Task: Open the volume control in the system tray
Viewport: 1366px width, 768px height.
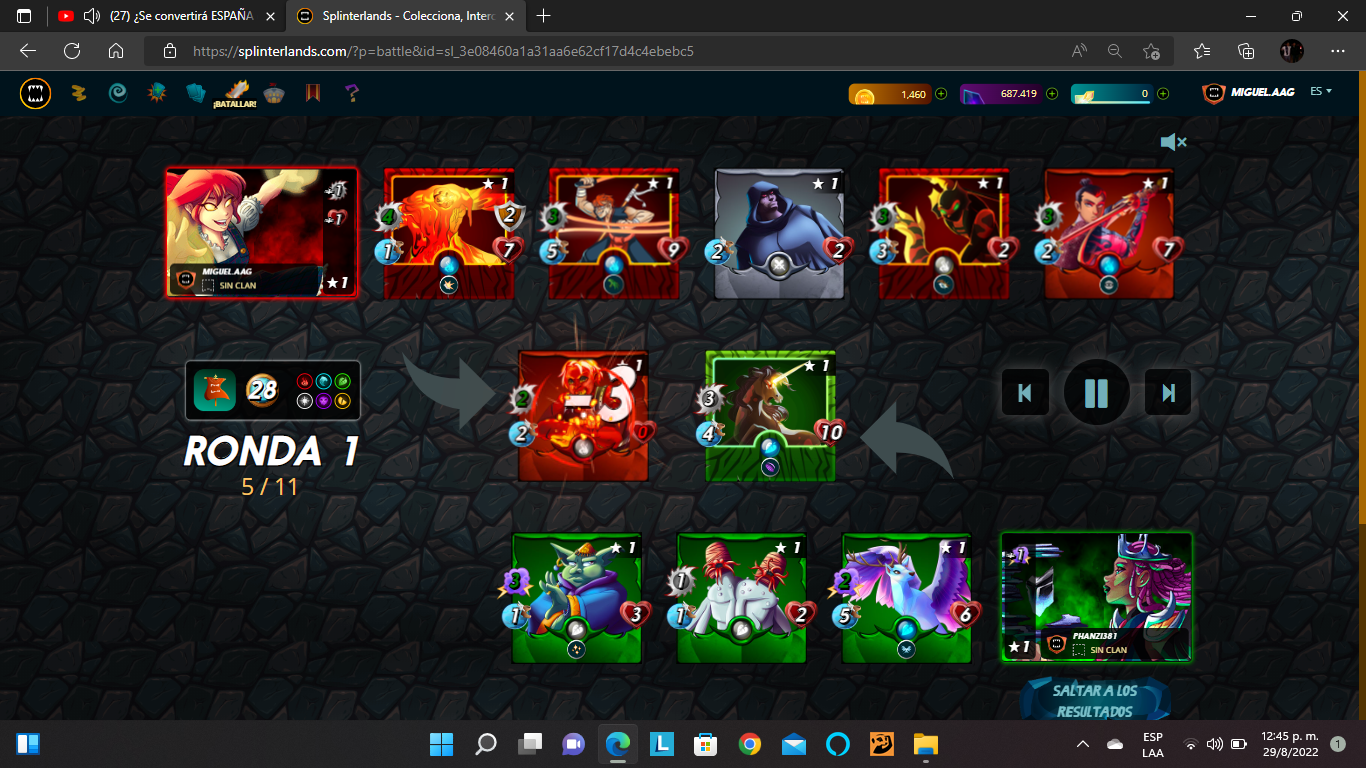Action: (1215, 744)
